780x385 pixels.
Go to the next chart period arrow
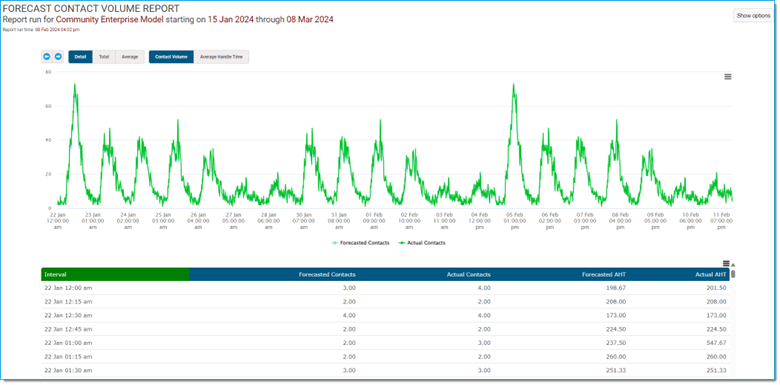(58, 57)
